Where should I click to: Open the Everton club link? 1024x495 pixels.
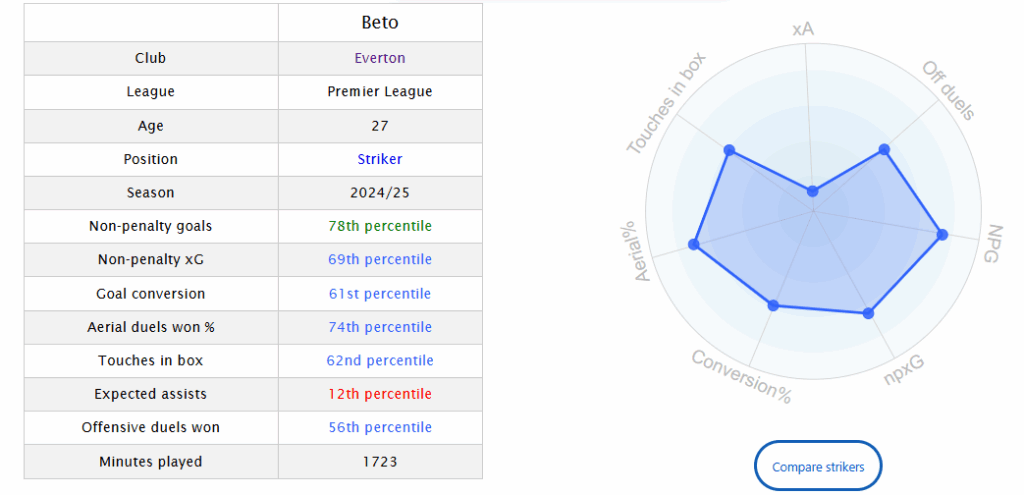tap(380, 58)
